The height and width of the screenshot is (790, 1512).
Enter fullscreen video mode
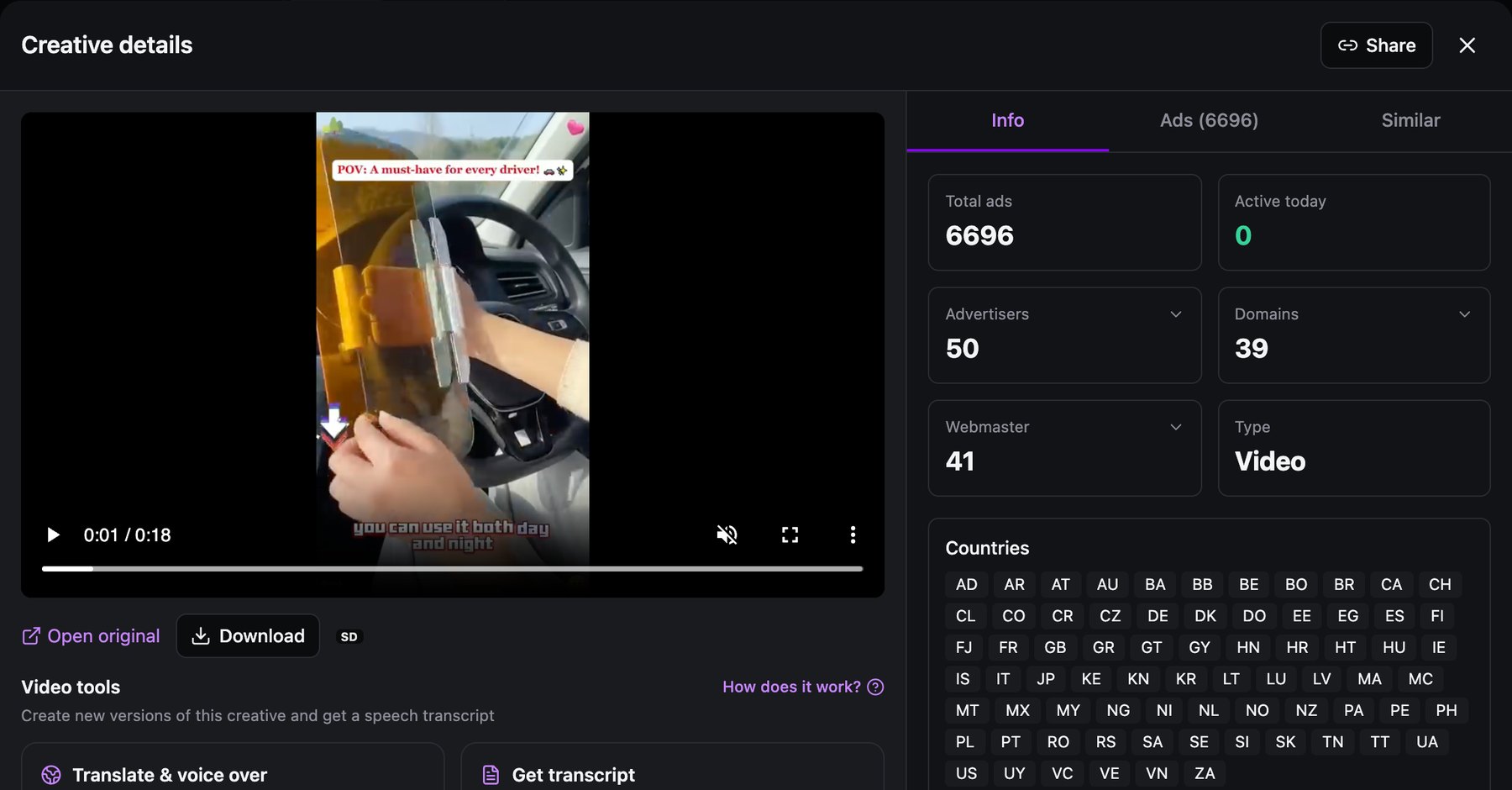(x=790, y=535)
